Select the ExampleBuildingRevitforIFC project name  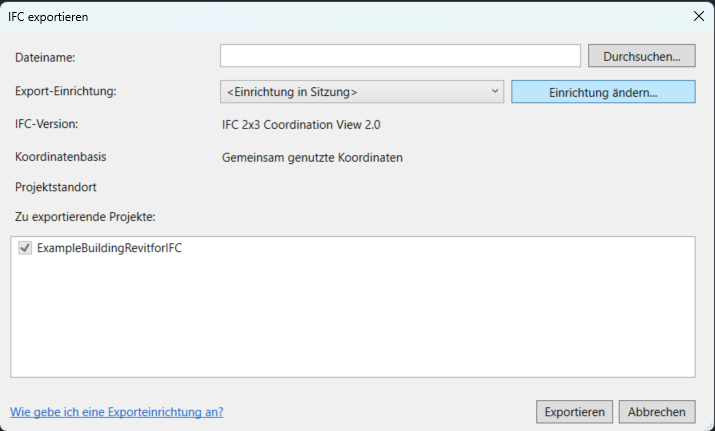click(109, 248)
